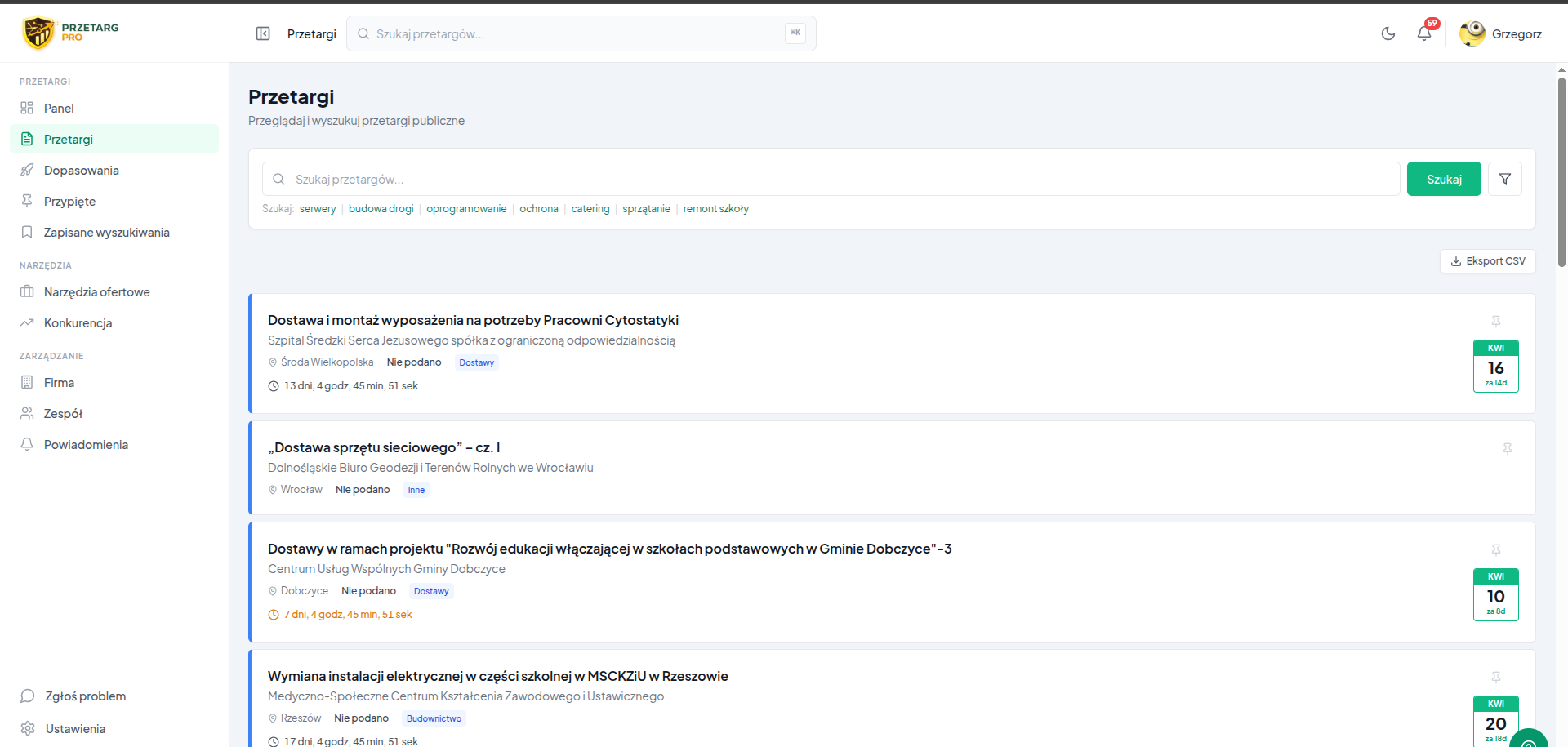1568x747 pixels.
Task: Pin the Gminie Dobczyce tender
Action: point(1496,549)
